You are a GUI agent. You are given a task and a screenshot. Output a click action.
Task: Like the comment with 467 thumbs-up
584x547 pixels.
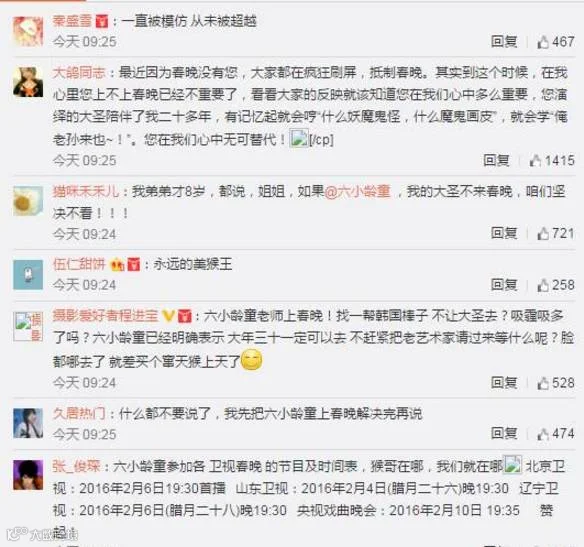(x=543, y=42)
